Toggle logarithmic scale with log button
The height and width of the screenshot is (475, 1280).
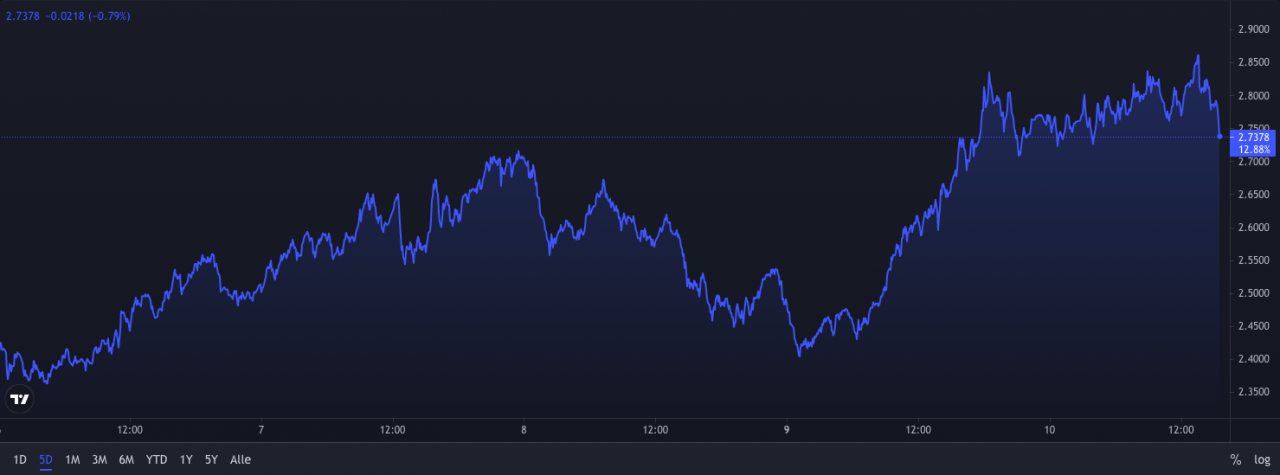pyautogui.click(x=1262, y=460)
